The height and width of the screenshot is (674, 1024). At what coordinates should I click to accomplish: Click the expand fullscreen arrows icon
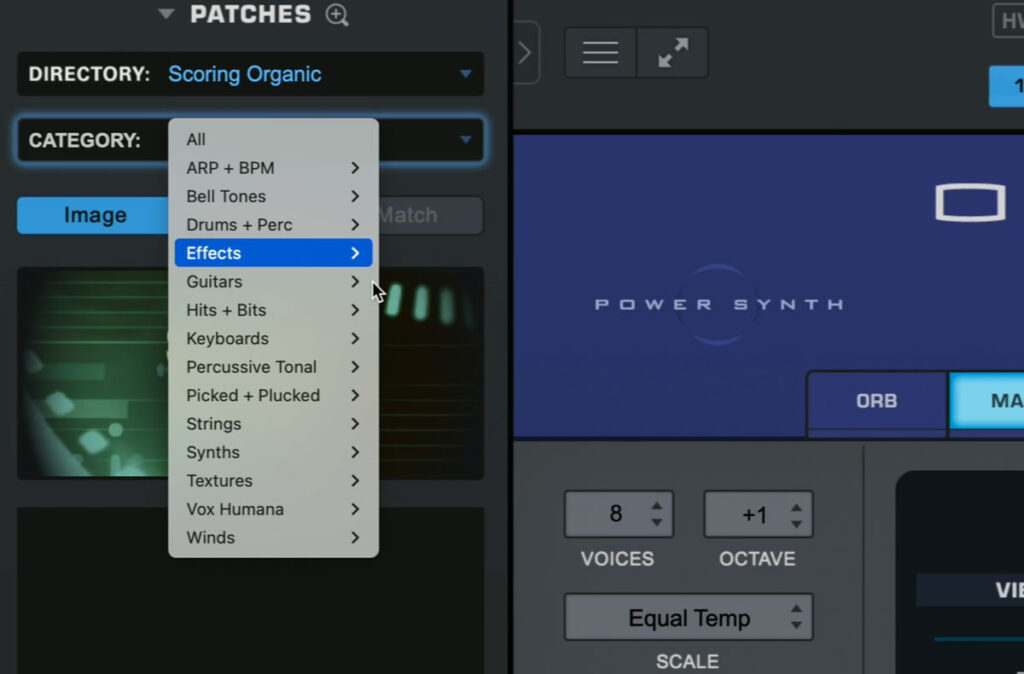672,53
